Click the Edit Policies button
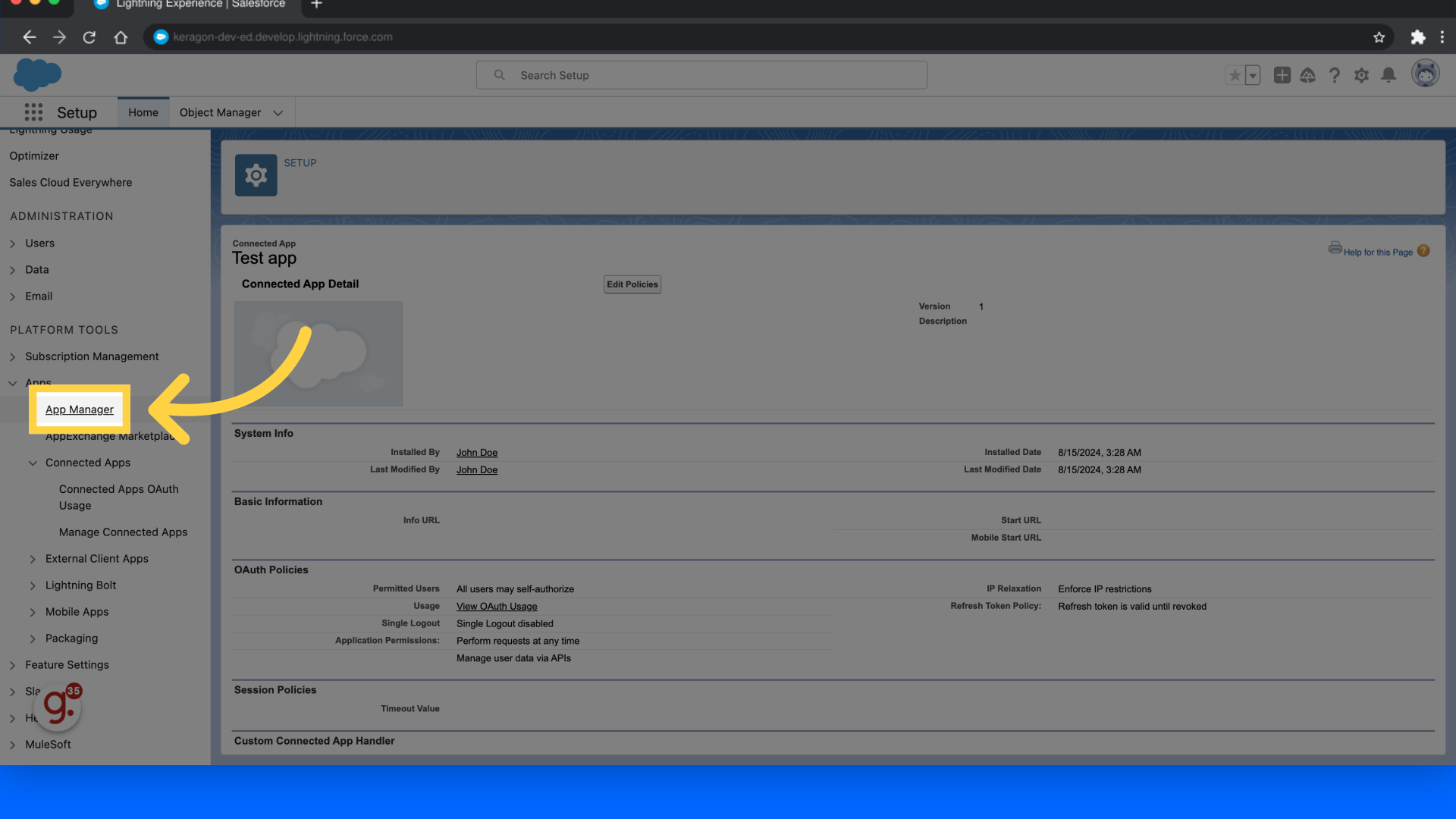 pos(632,284)
